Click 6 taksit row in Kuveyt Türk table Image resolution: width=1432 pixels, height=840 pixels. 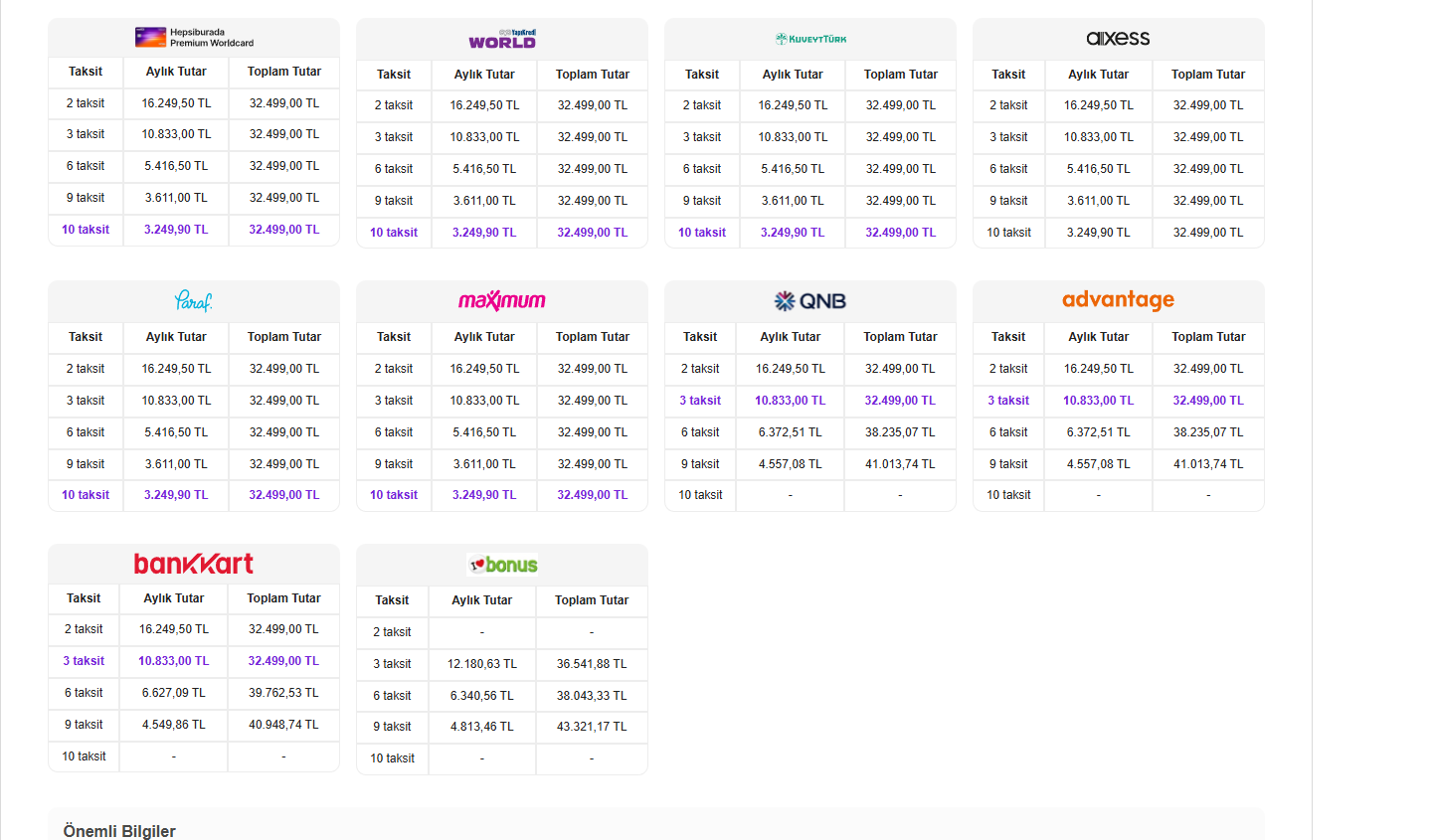point(810,169)
